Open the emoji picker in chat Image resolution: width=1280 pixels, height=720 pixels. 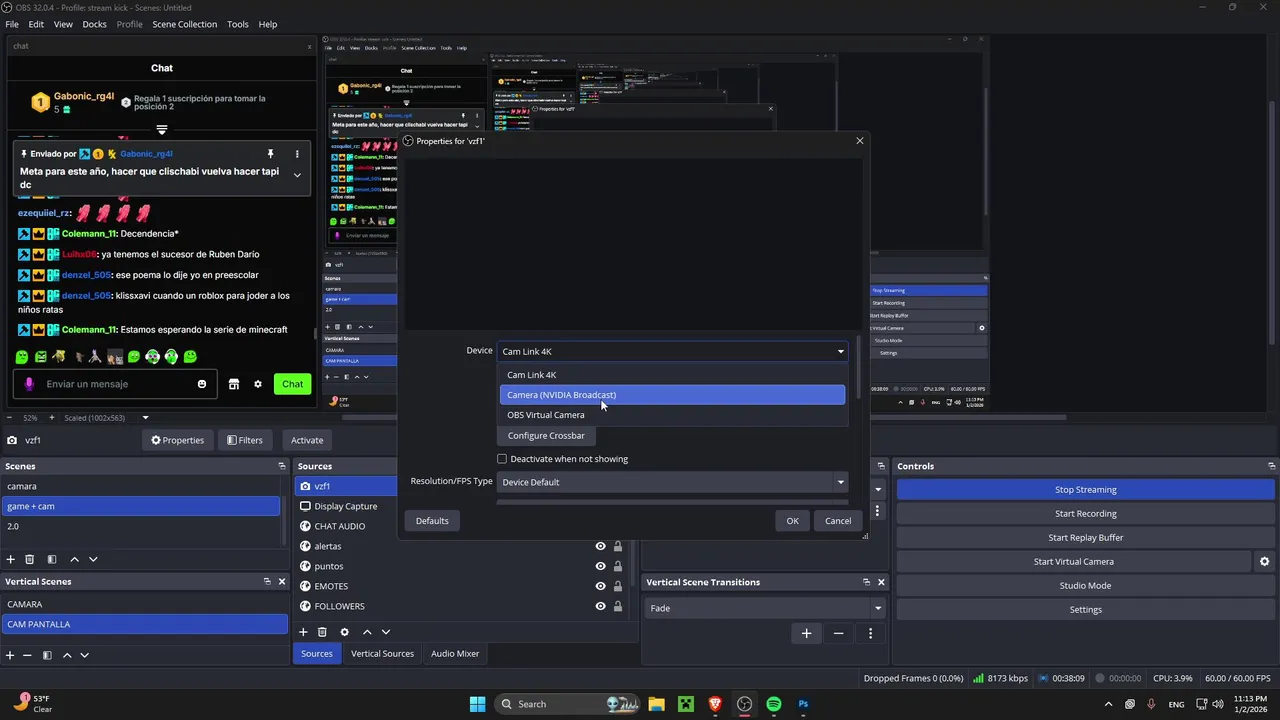tap(202, 384)
